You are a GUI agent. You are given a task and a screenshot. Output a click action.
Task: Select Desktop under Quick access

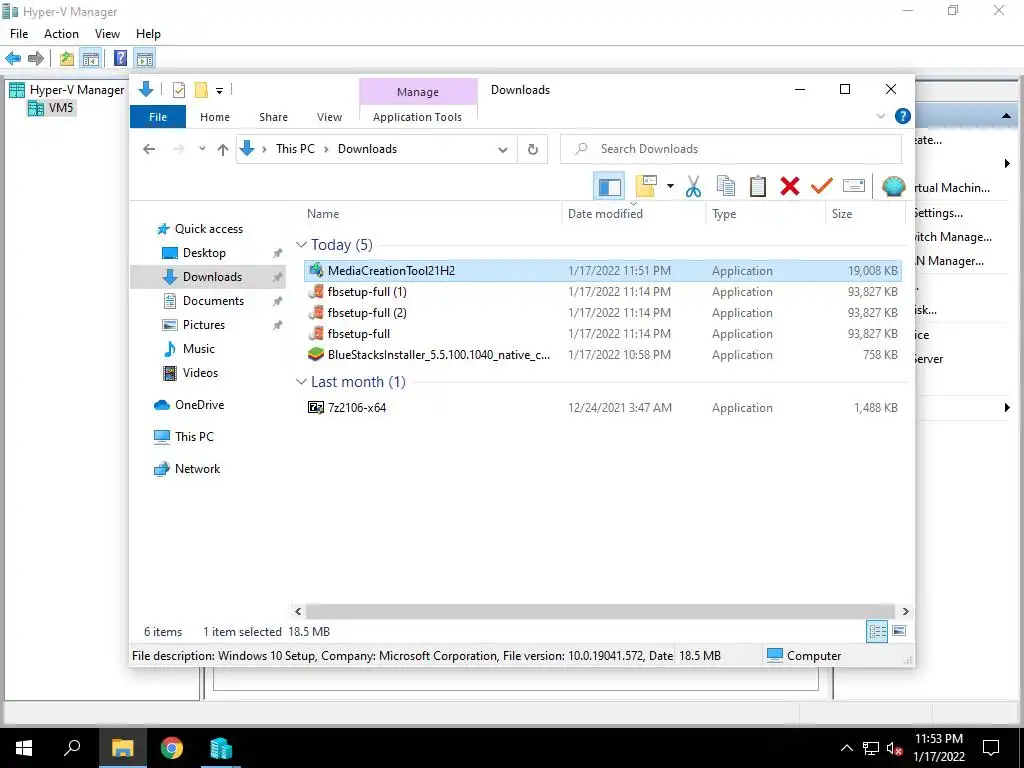[204, 253]
